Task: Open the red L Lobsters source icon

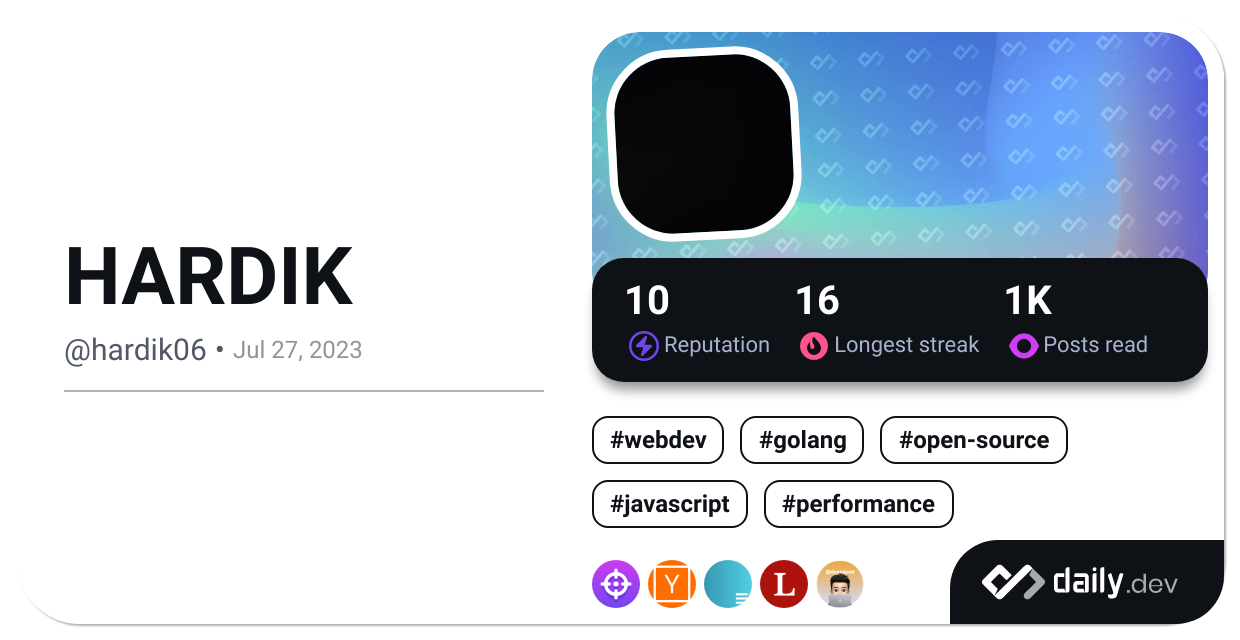Action: click(x=783, y=584)
